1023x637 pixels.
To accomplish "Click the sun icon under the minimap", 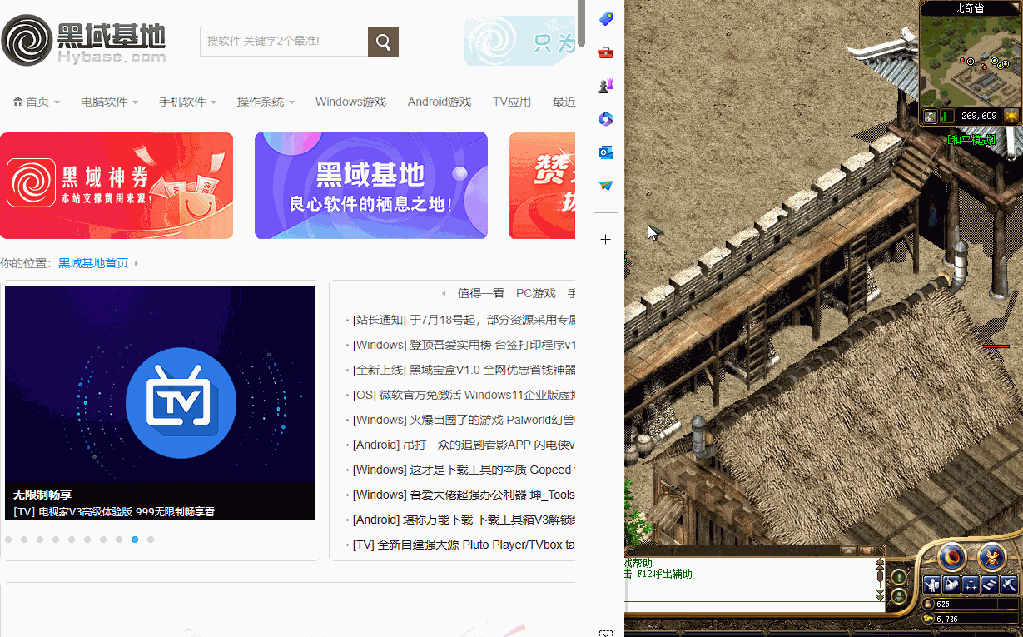I will click(1011, 116).
